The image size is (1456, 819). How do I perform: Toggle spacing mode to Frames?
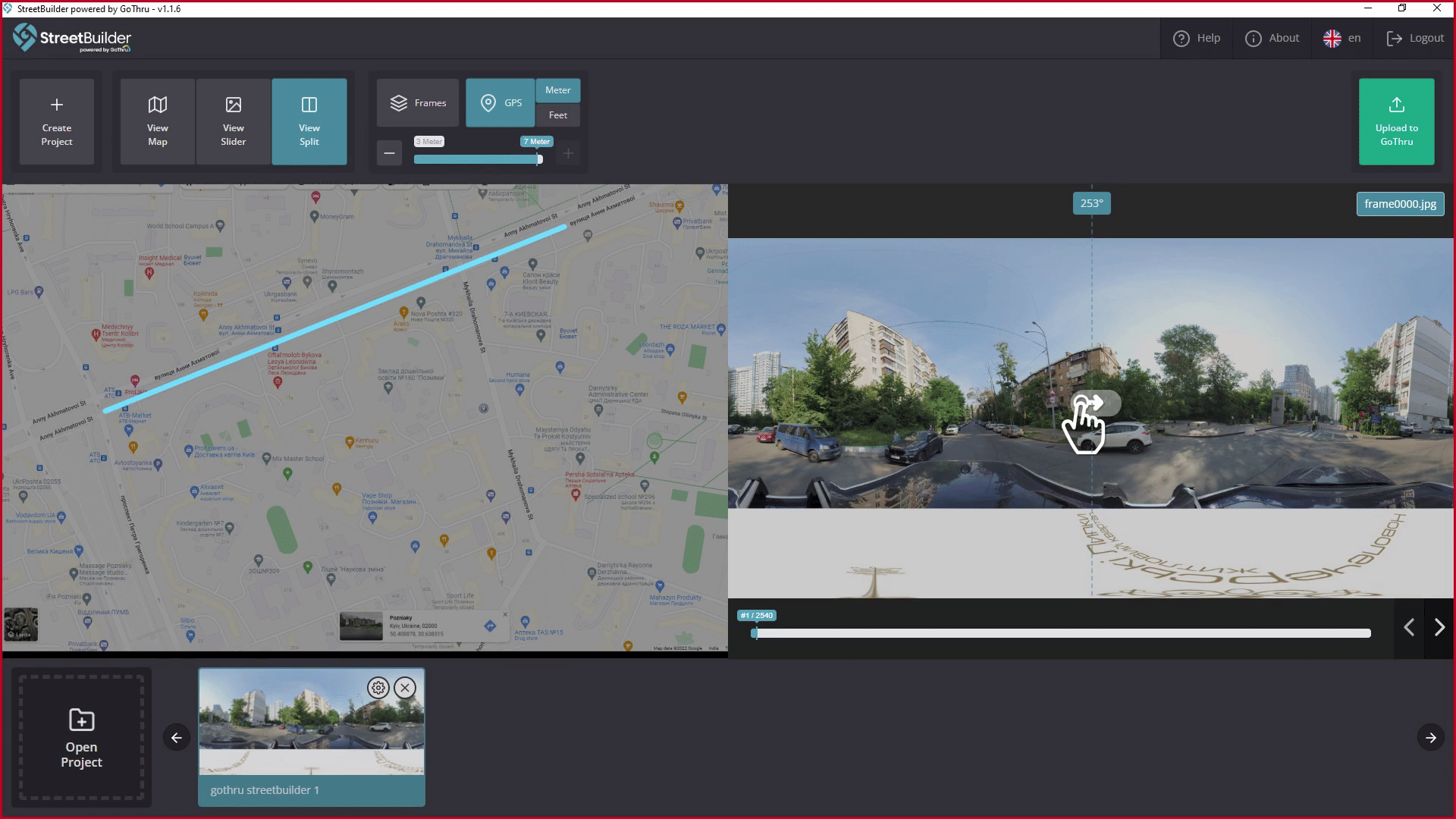418,103
